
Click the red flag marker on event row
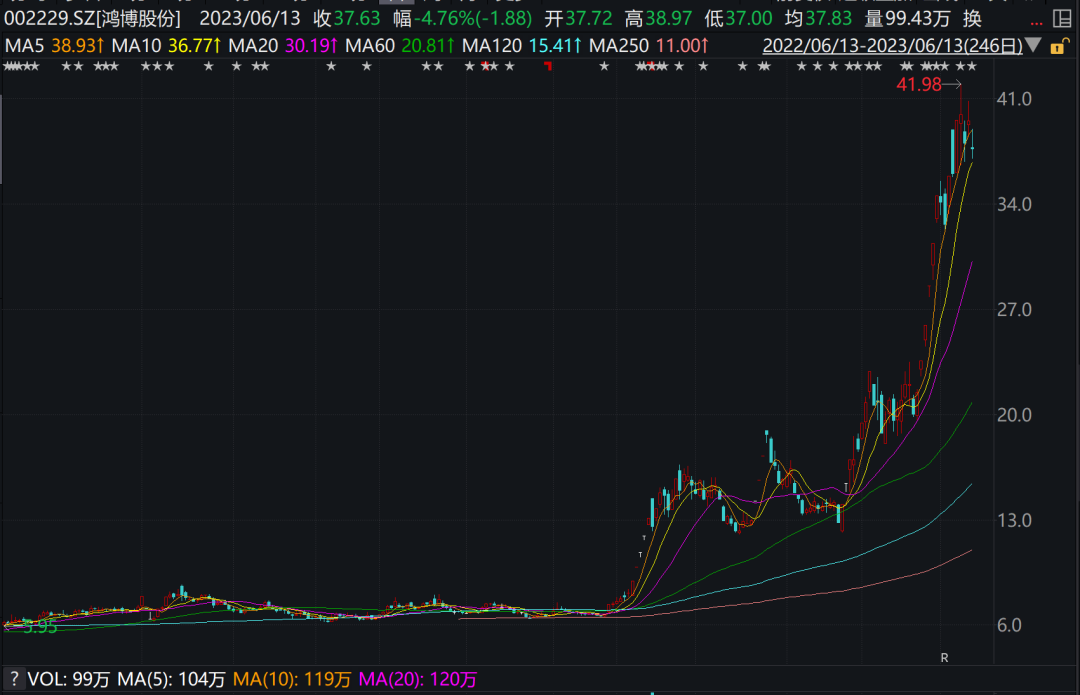click(x=548, y=66)
